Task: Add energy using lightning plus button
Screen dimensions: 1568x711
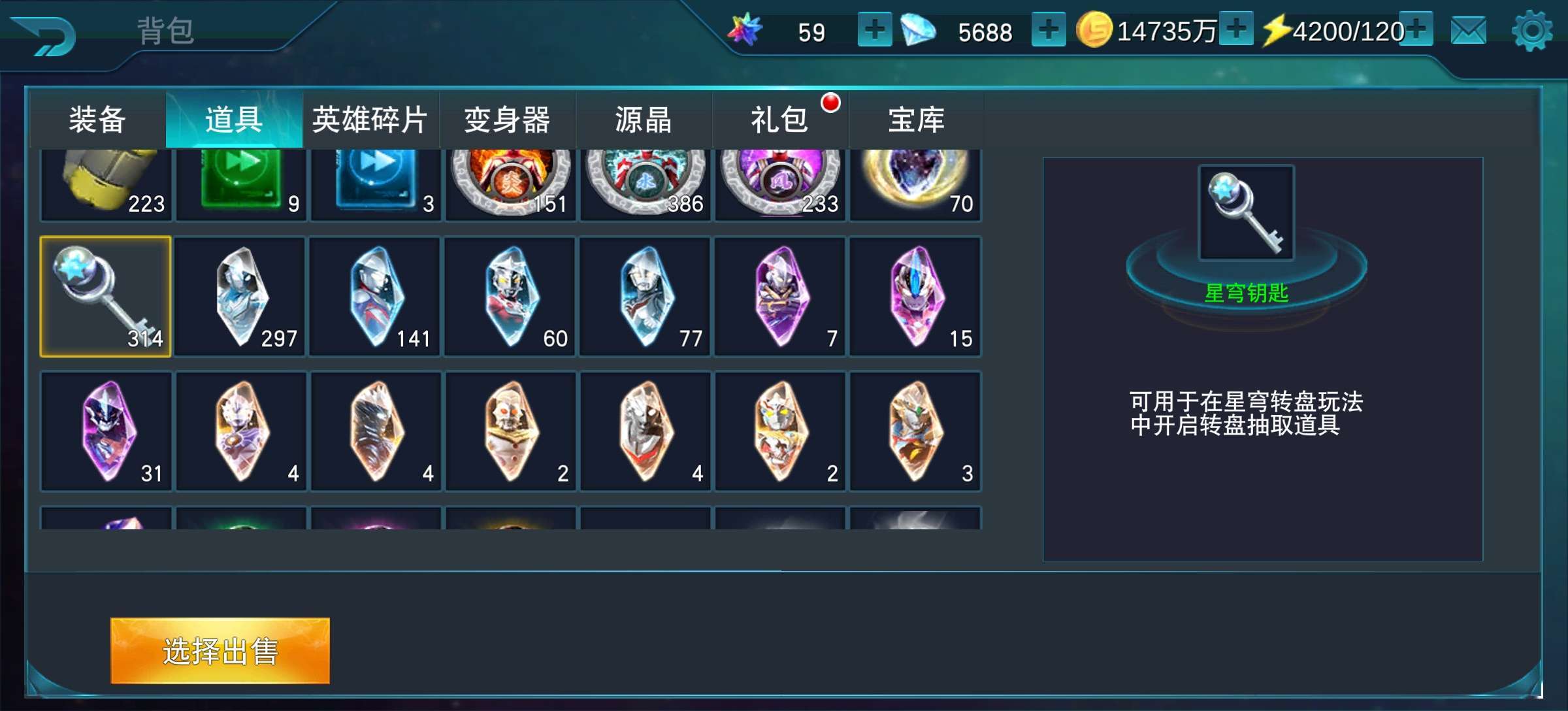Action: point(1416,29)
